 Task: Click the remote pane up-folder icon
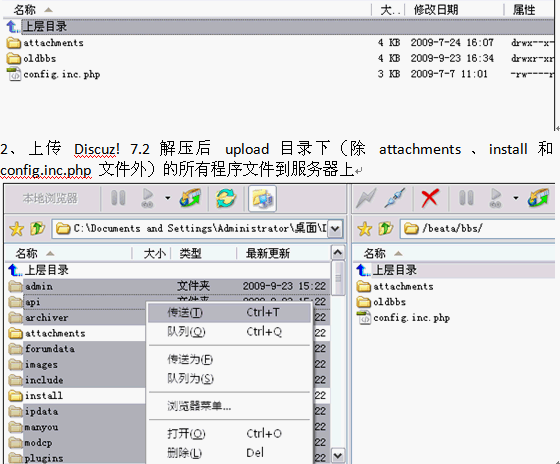point(386,228)
